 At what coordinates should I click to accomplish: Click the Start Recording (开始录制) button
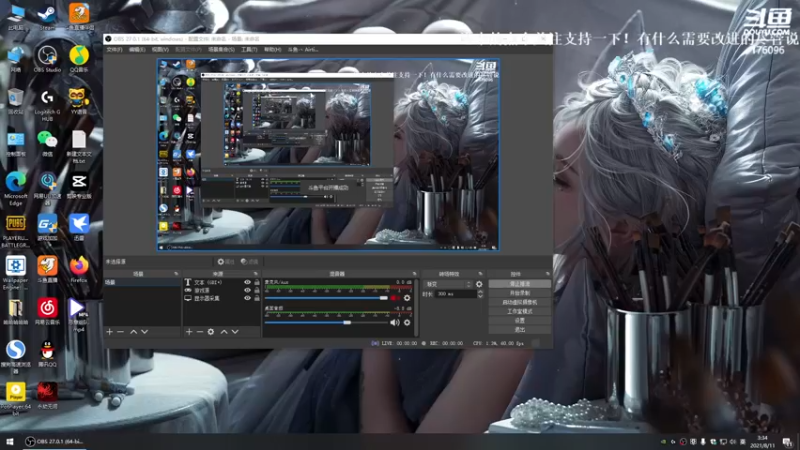519,293
